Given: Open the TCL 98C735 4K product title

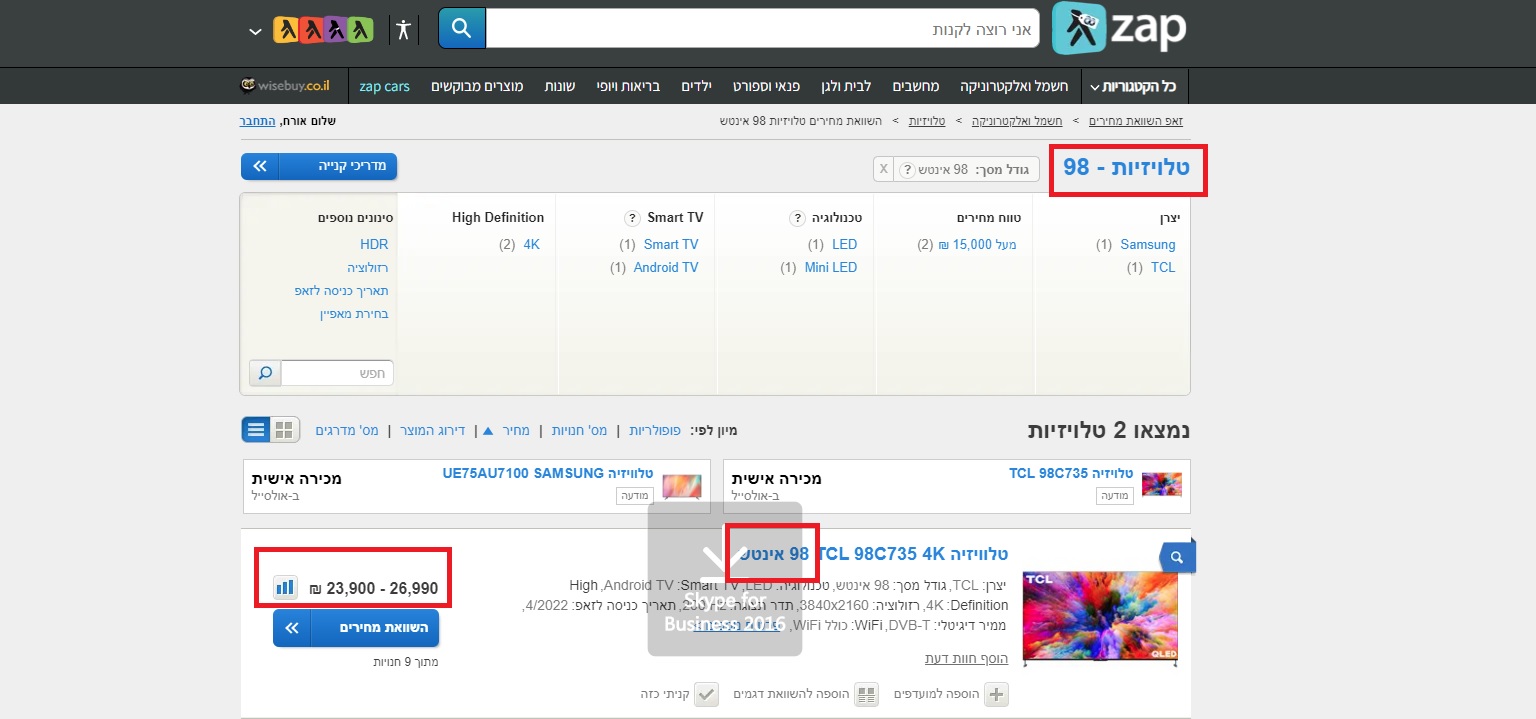Looking at the screenshot, I should coord(874,554).
